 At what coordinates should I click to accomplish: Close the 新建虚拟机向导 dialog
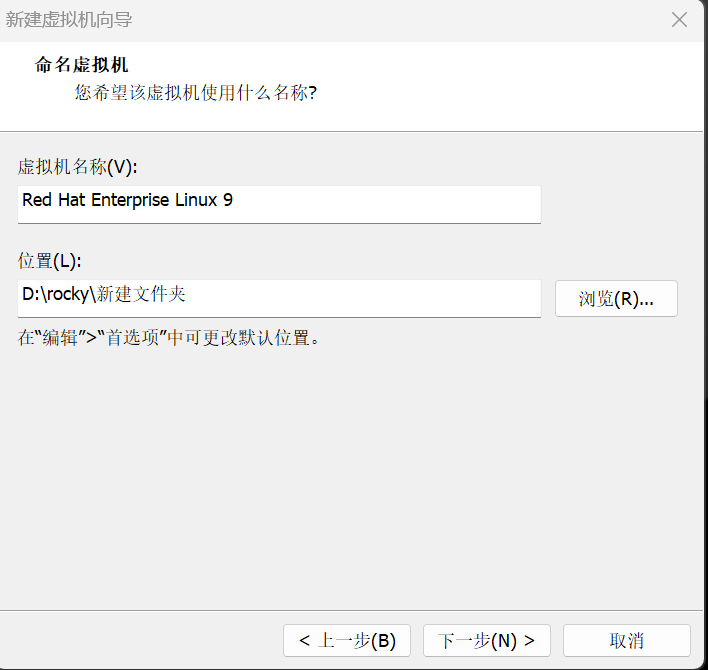(679, 20)
